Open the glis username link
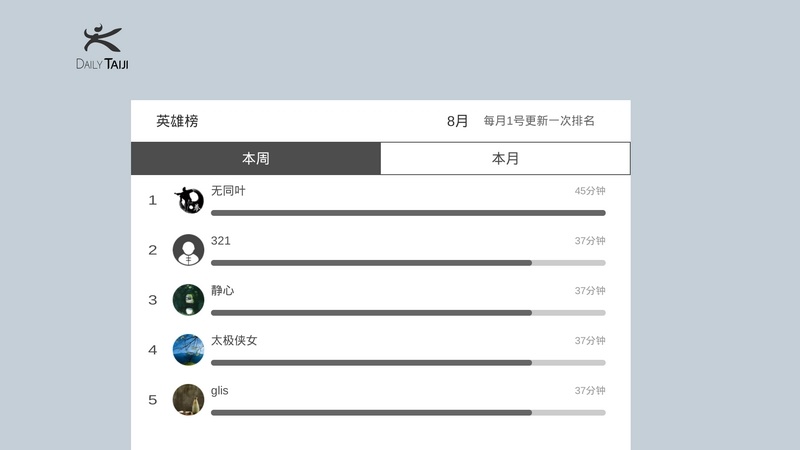The height and width of the screenshot is (450, 800). pos(220,390)
